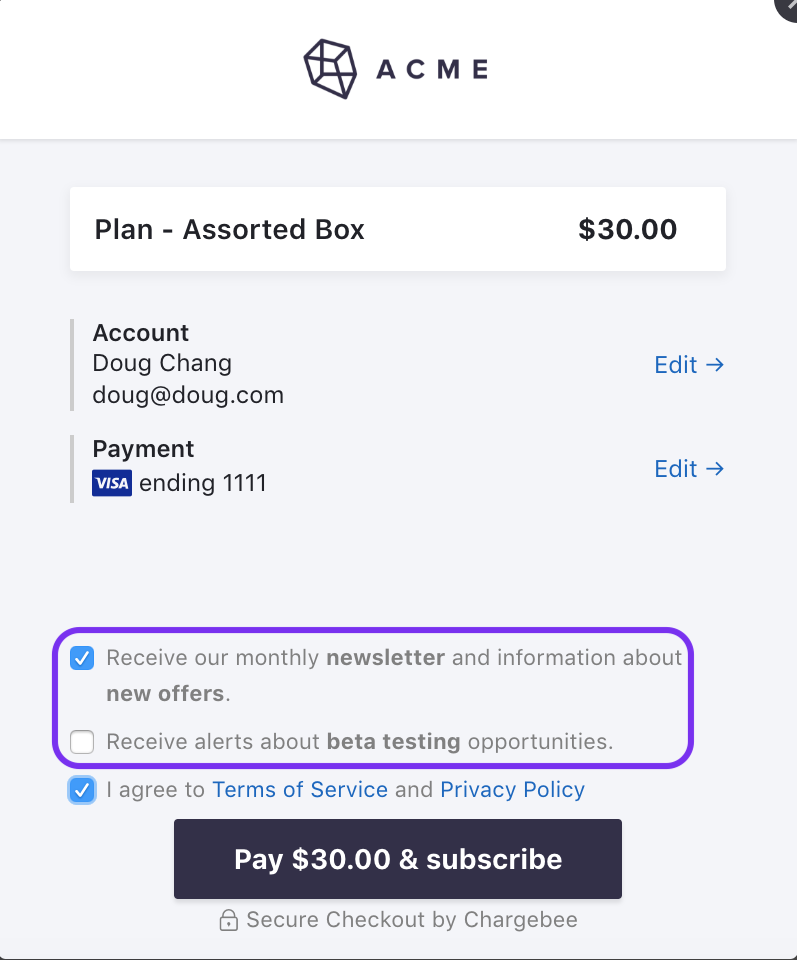Open the Privacy Policy link
797x960 pixels.
tap(512, 790)
